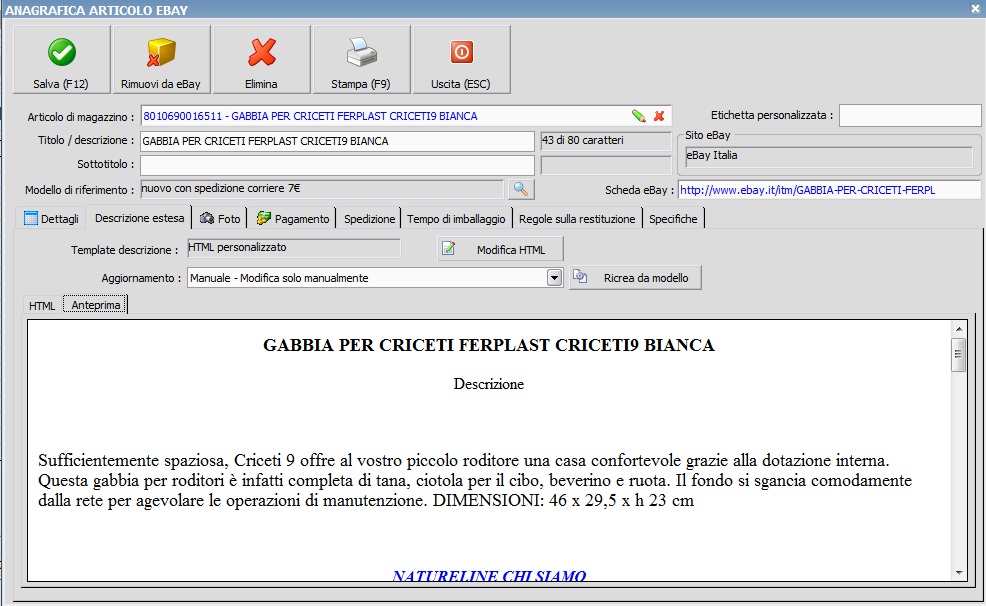Click the Modello di riferimento field
Viewport: 986px width, 606px height.
(322, 189)
